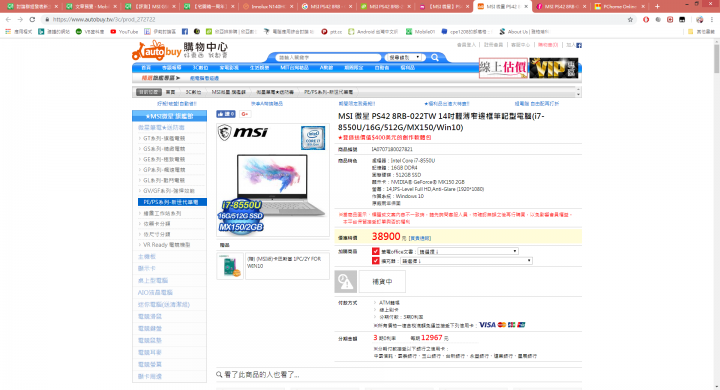Click the ★MSI微星 旗艦館 sidebar header
This screenshot has width=720, height=390.
point(169,116)
